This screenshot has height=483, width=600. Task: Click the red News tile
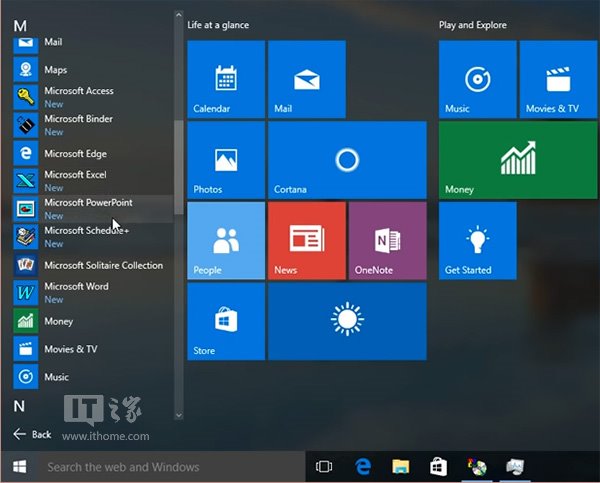click(x=306, y=240)
